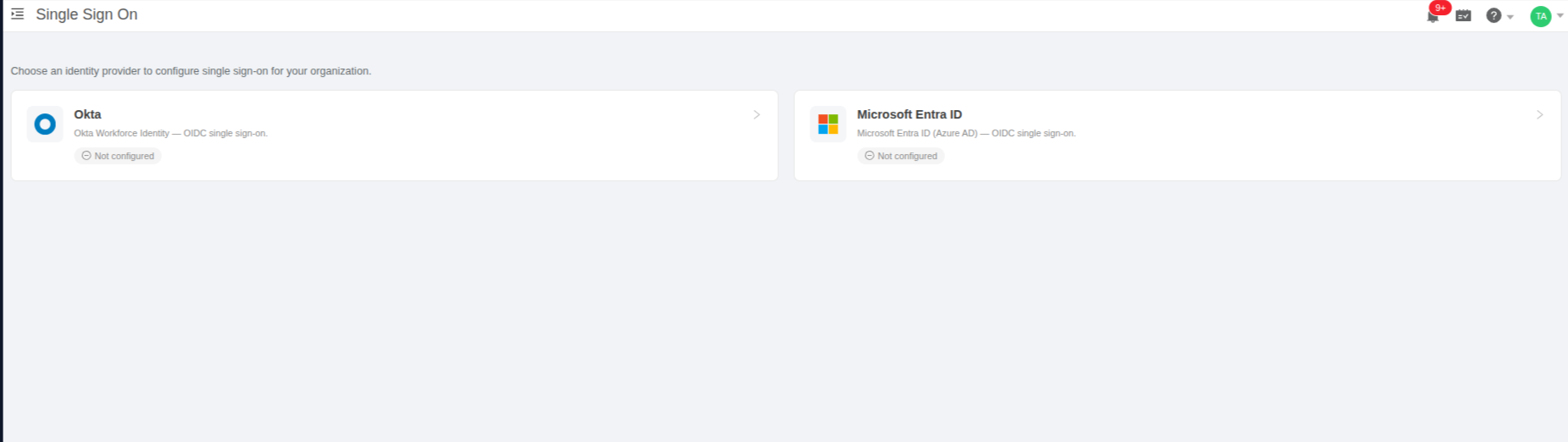
Task: Toggle the sidebar menu icon
Action: pos(17,14)
